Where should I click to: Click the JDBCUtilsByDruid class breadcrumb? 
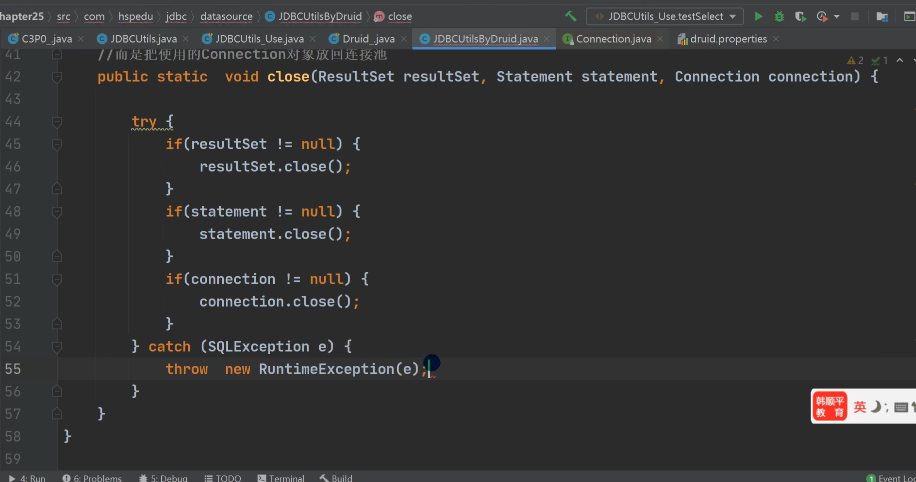point(314,16)
